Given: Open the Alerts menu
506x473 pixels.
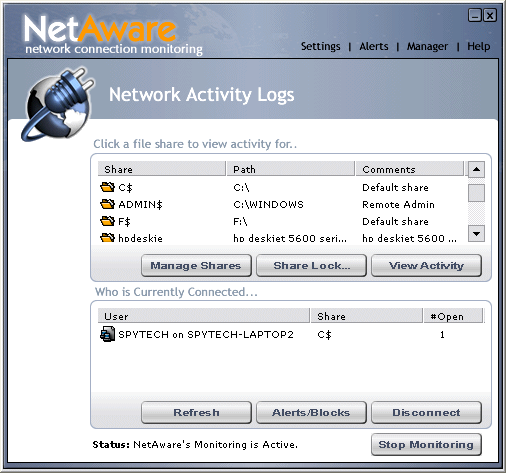Looking at the screenshot, I should tap(374, 46).
